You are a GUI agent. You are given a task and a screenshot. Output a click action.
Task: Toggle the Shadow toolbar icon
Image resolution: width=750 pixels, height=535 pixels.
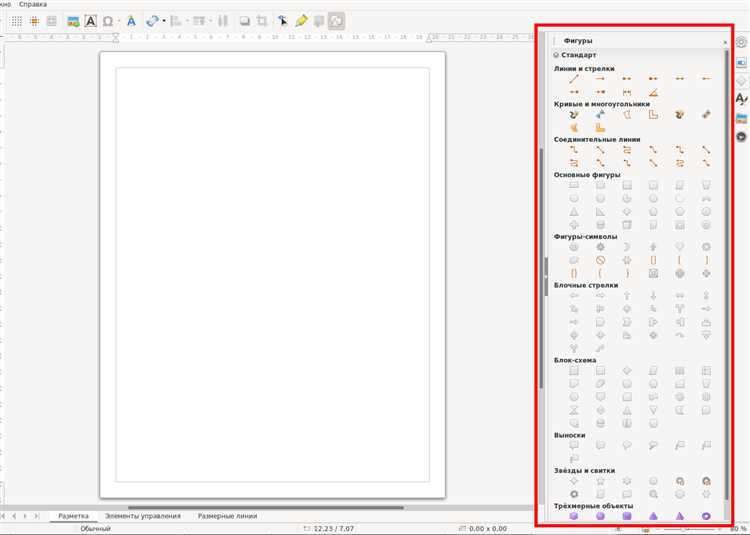point(244,21)
